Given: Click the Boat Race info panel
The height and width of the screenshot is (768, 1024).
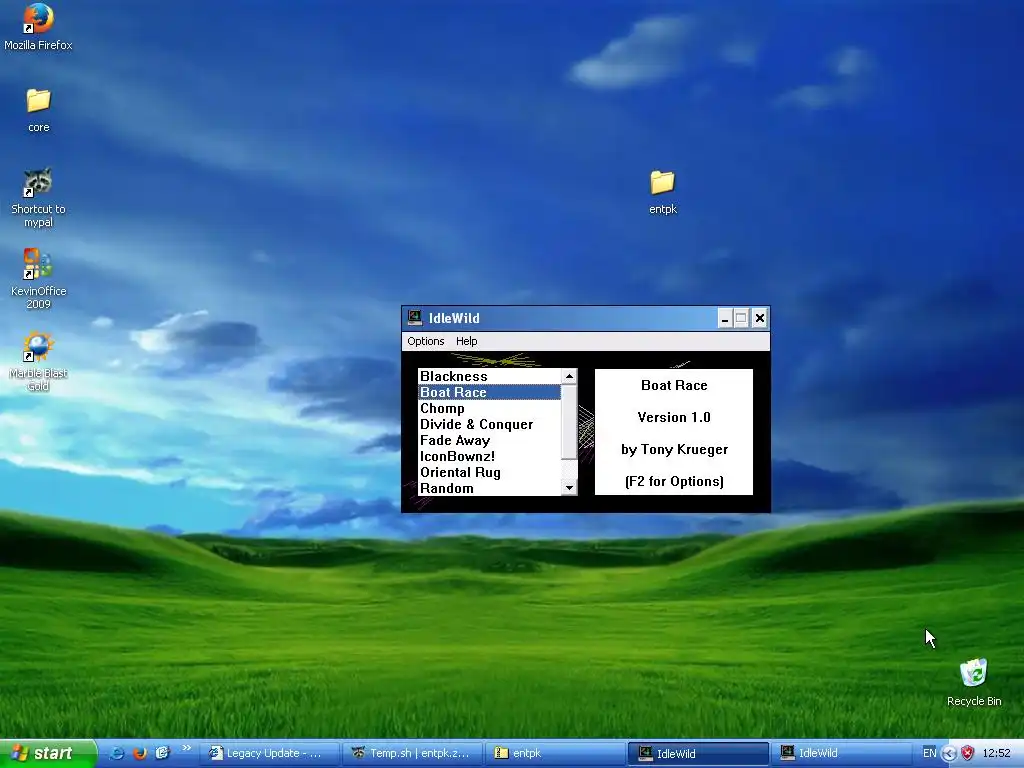Looking at the screenshot, I should pyautogui.click(x=674, y=432).
